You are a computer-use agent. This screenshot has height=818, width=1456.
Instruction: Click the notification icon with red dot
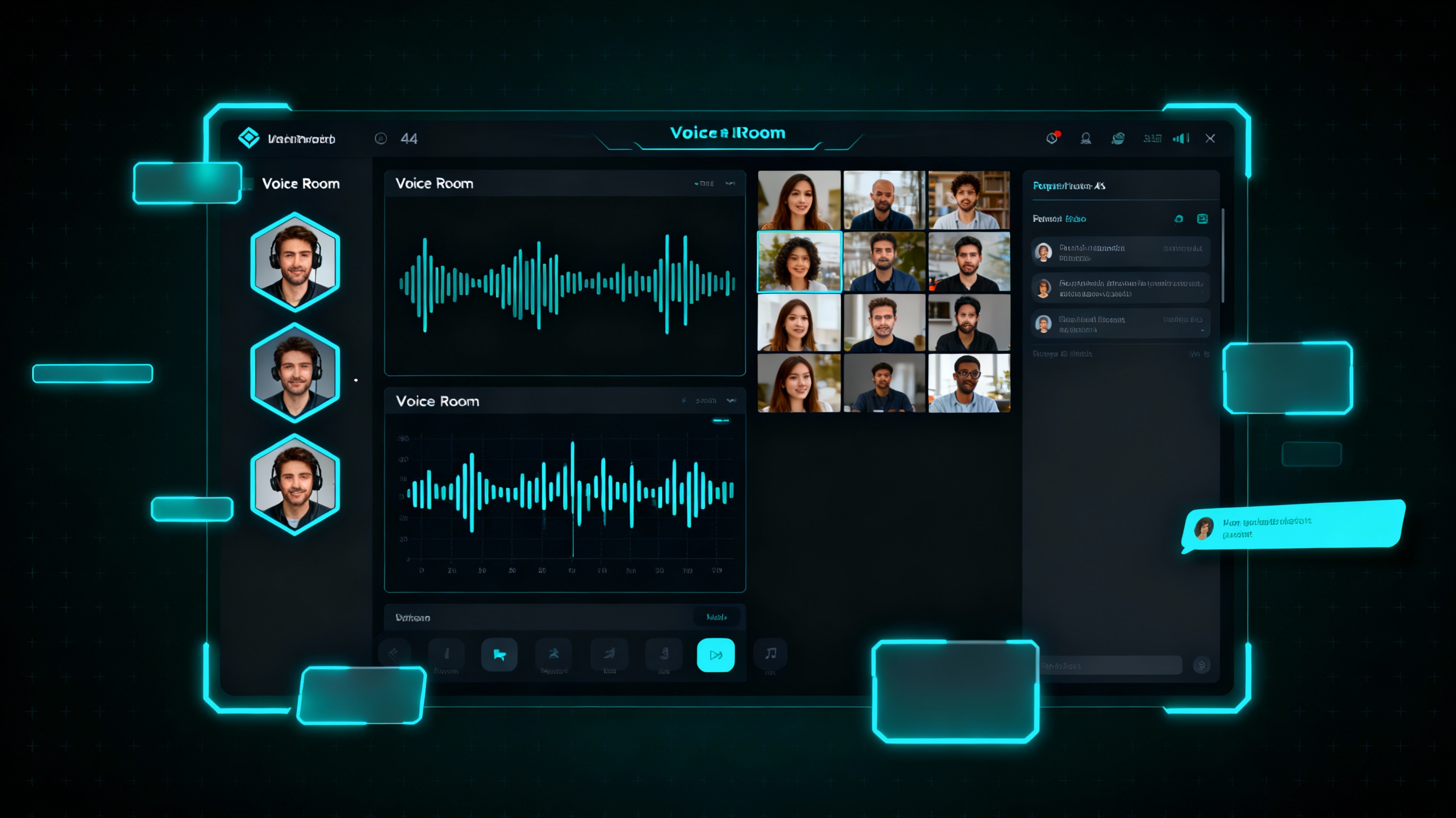1053,138
